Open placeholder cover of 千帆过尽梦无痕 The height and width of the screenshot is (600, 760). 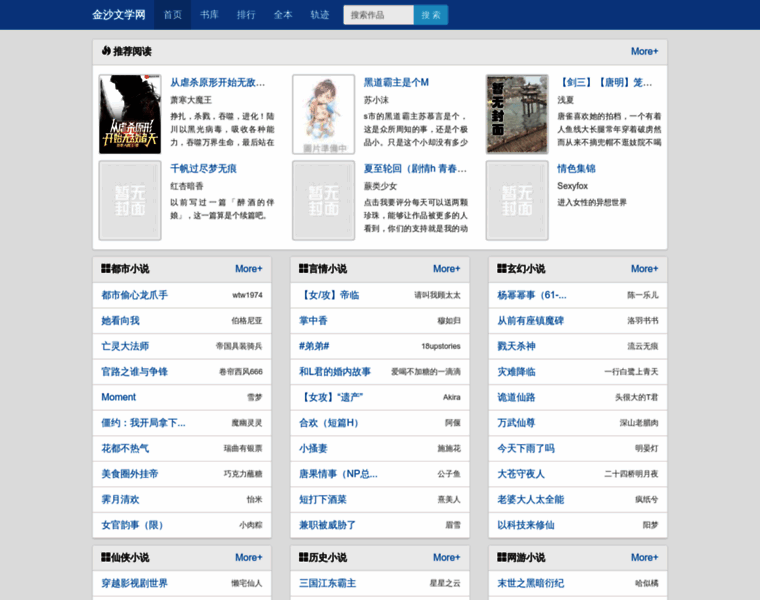point(130,200)
